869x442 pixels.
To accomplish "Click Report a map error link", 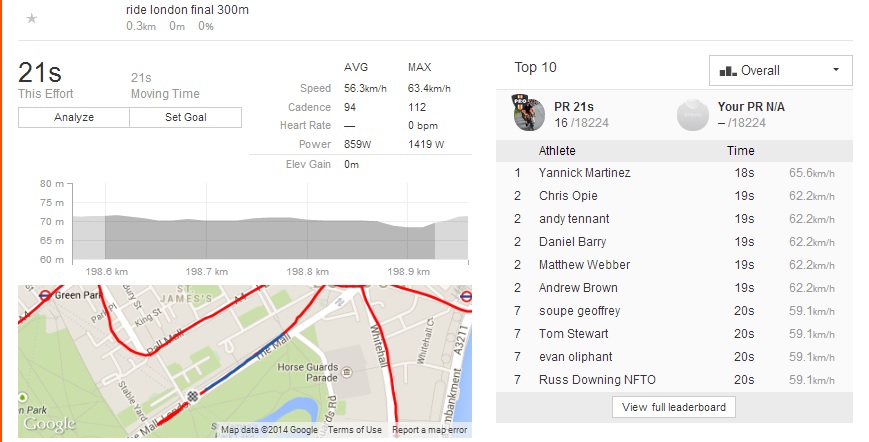I will (429, 430).
